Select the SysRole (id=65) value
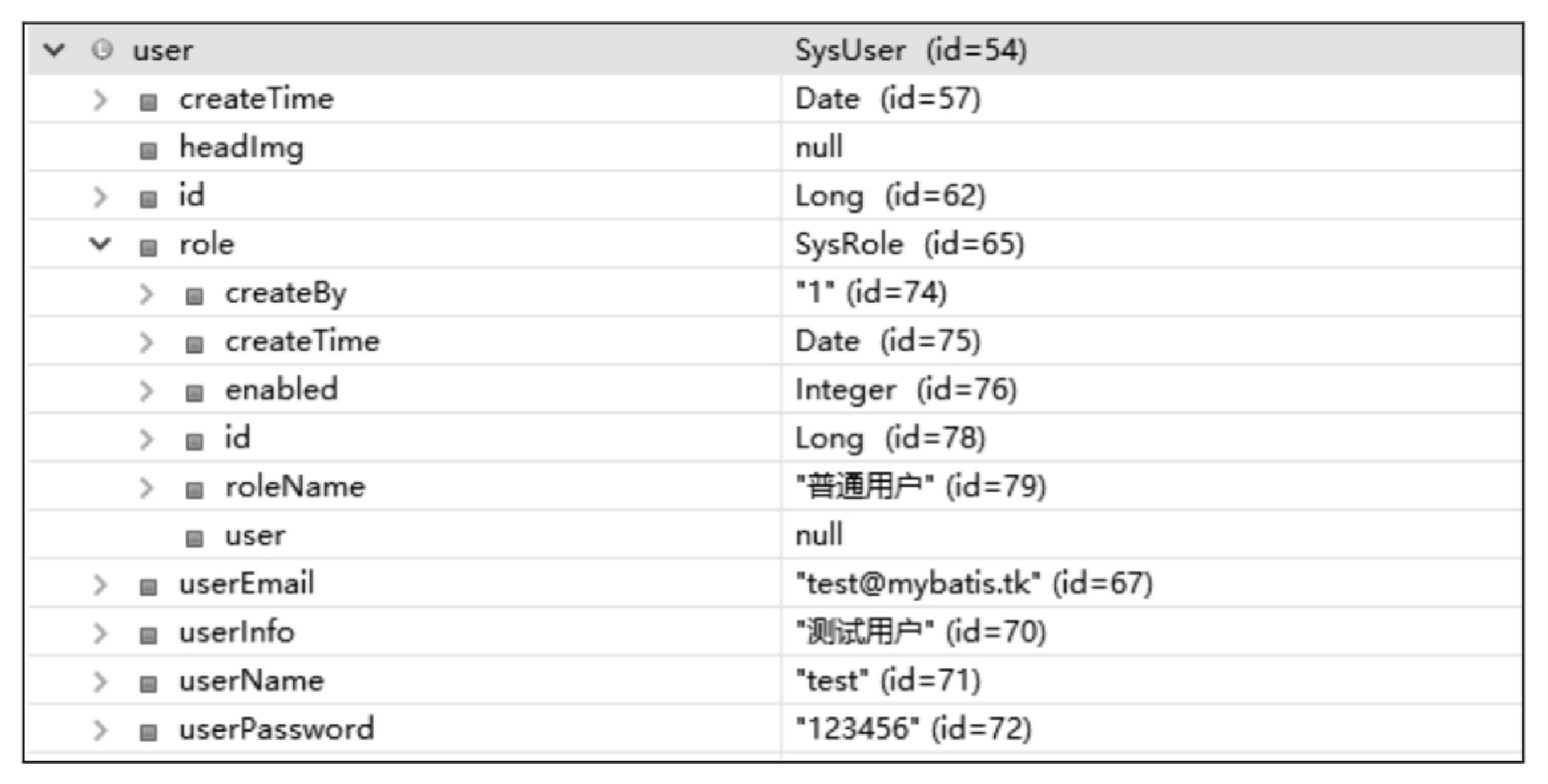This screenshot has height=784, width=1548. click(x=910, y=243)
